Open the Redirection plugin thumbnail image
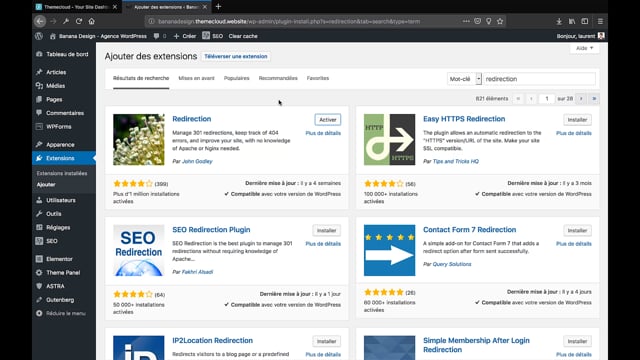This screenshot has height=360, width=640. click(139, 140)
